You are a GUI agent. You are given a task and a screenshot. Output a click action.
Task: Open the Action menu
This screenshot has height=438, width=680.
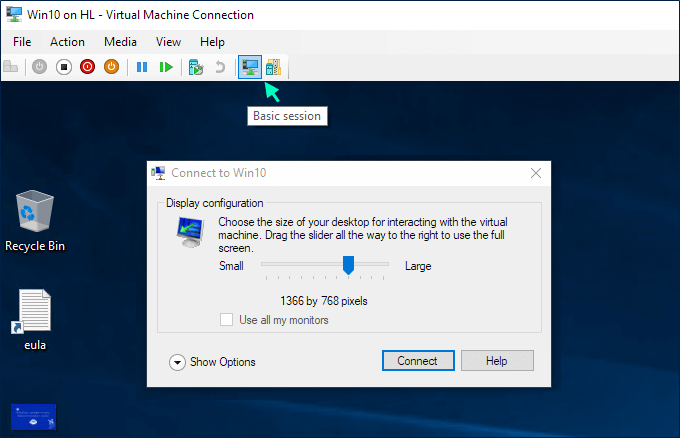[x=67, y=42]
